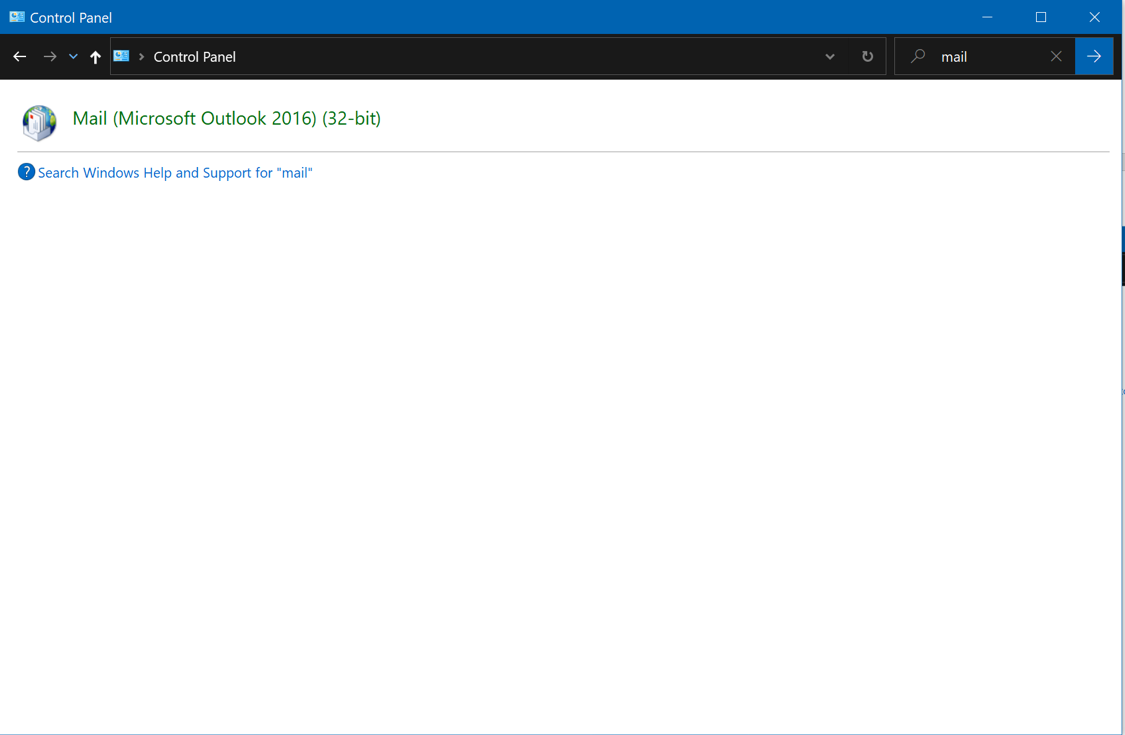
Task: Clear the mail search text
Action: pos(1056,56)
